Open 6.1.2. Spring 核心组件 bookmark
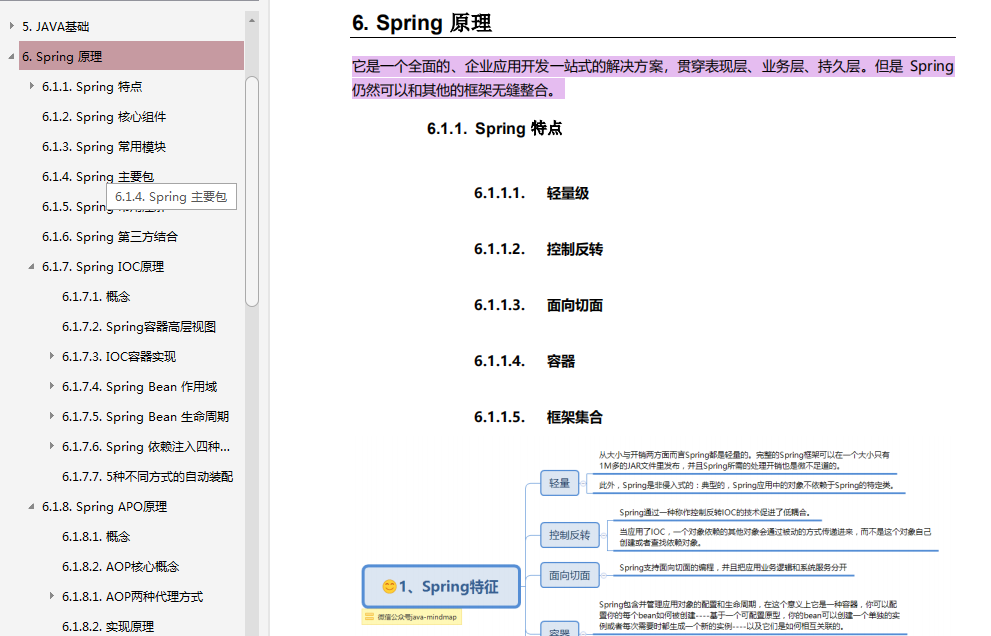991x636 pixels. point(104,117)
